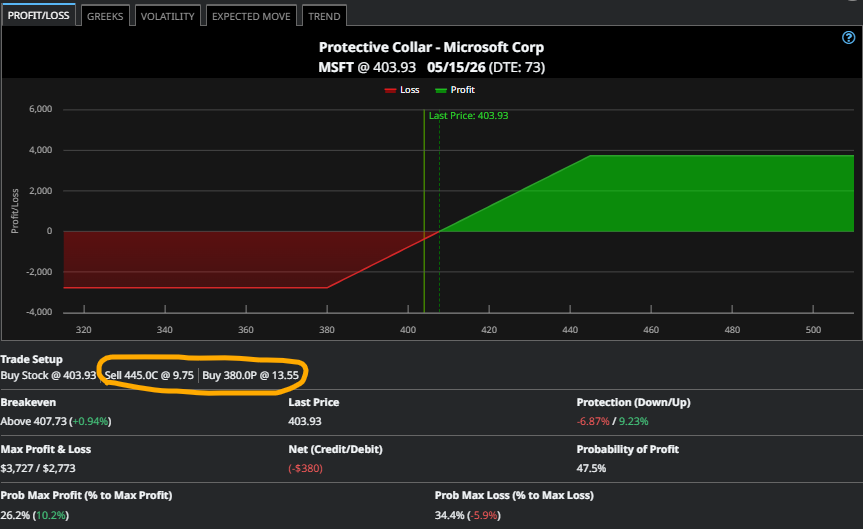This screenshot has height=529, width=863.
Task: Click the 6,000 y-axis tick label
Action: click(x=40, y=109)
